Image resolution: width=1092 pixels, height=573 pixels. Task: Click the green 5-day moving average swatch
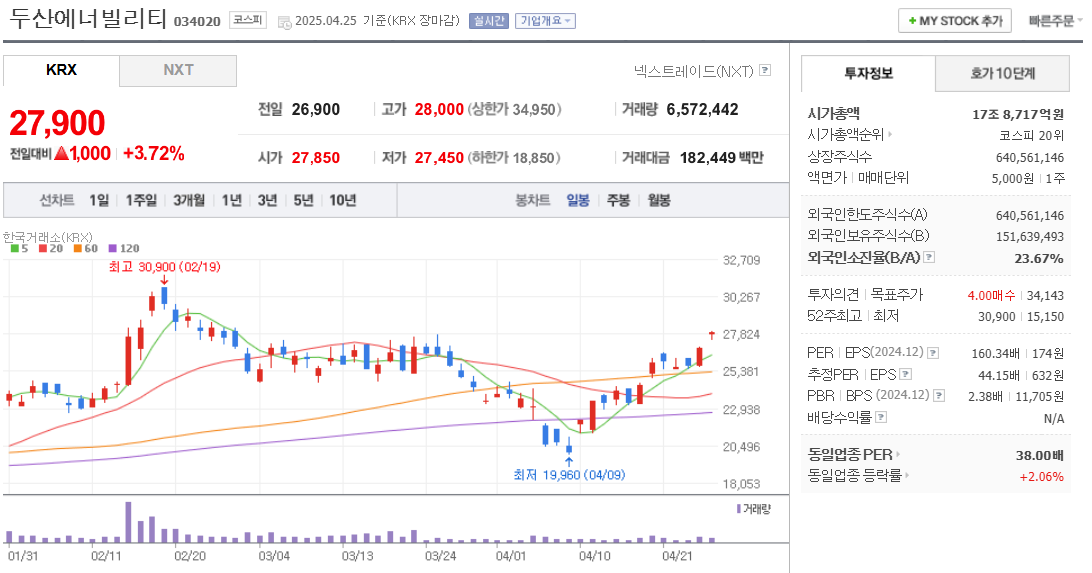(x=15, y=249)
